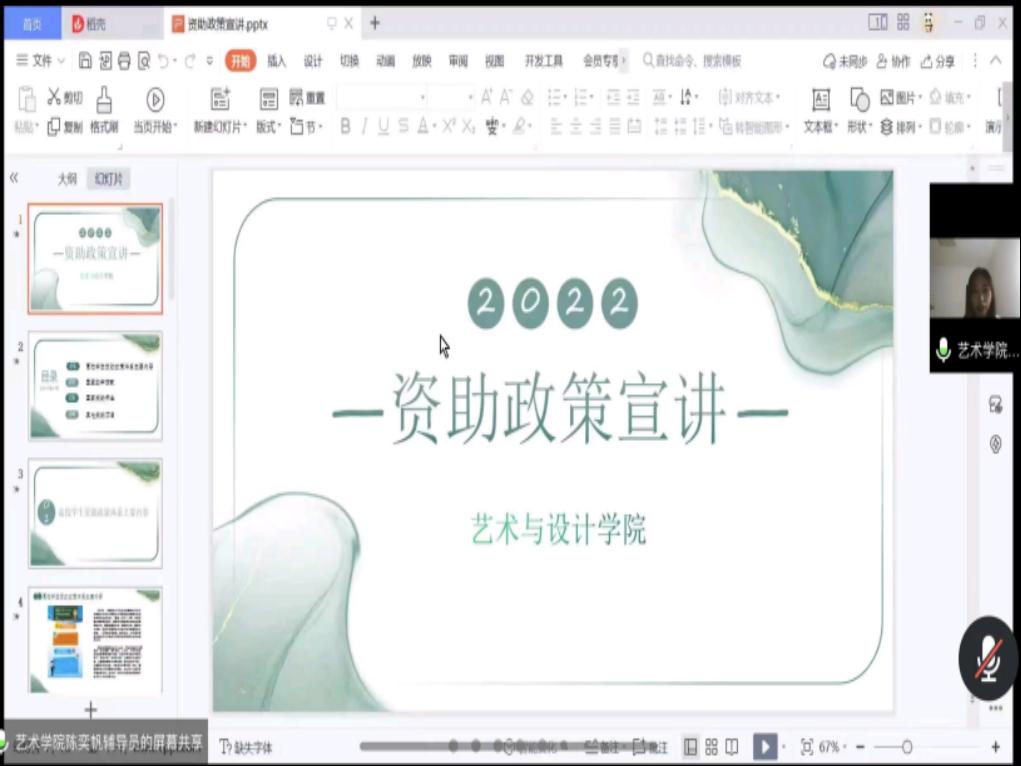Select slide 2 thumbnail with 目录
This screenshot has width=1021, height=766.
pos(95,386)
